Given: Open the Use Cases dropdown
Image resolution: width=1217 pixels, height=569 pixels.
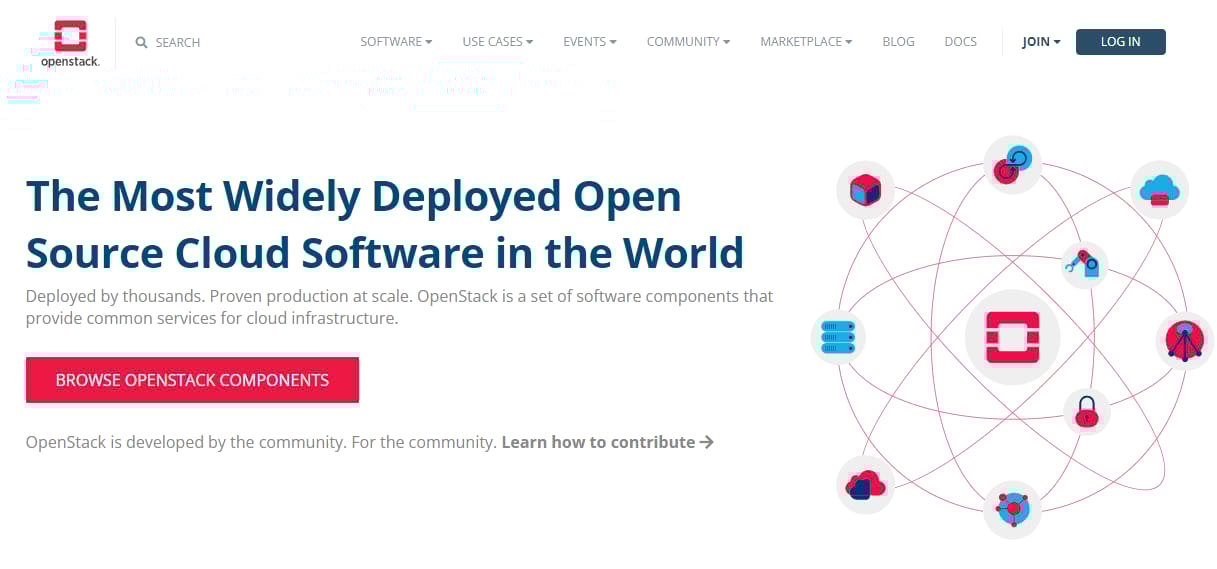Looking at the screenshot, I should point(497,42).
